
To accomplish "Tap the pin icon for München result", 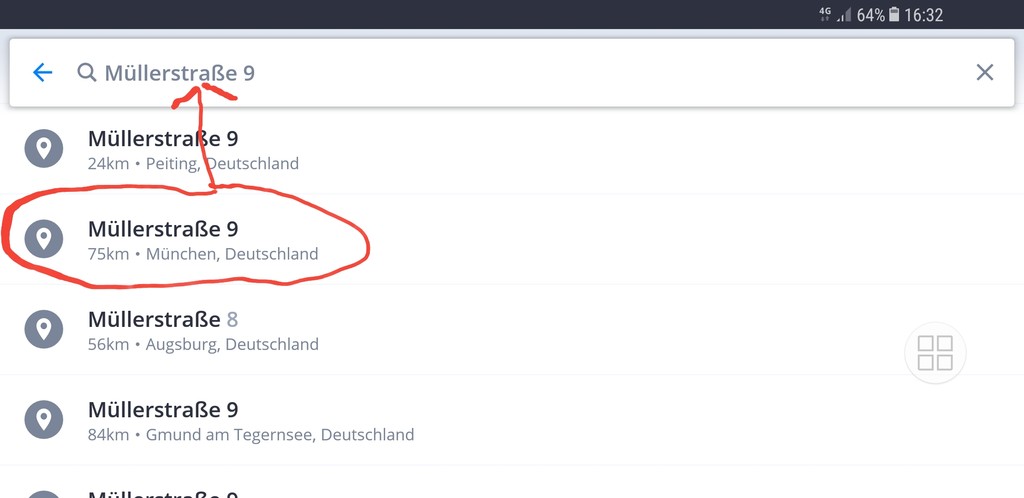I will 44,239.
